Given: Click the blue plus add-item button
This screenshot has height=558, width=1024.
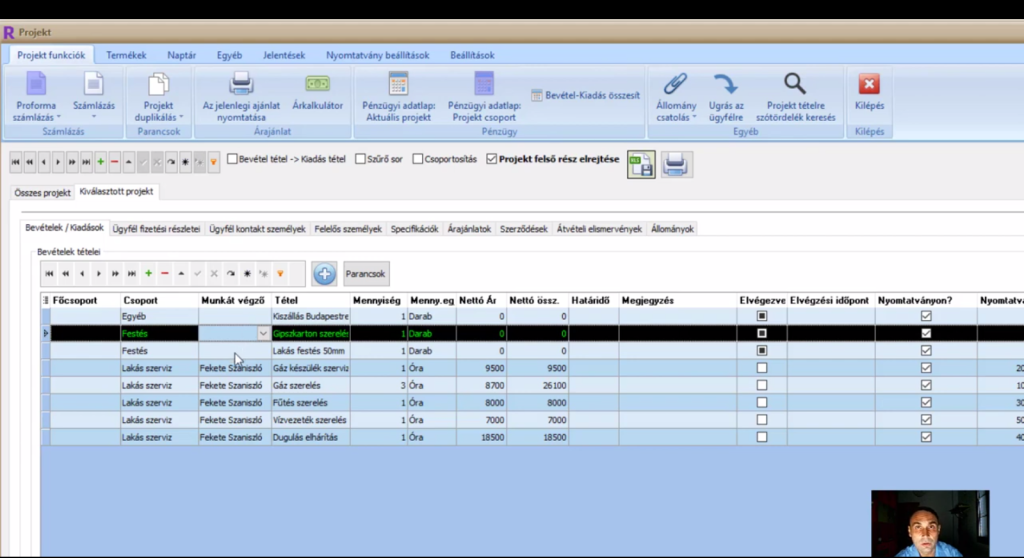Looking at the screenshot, I should pyautogui.click(x=324, y=273).
